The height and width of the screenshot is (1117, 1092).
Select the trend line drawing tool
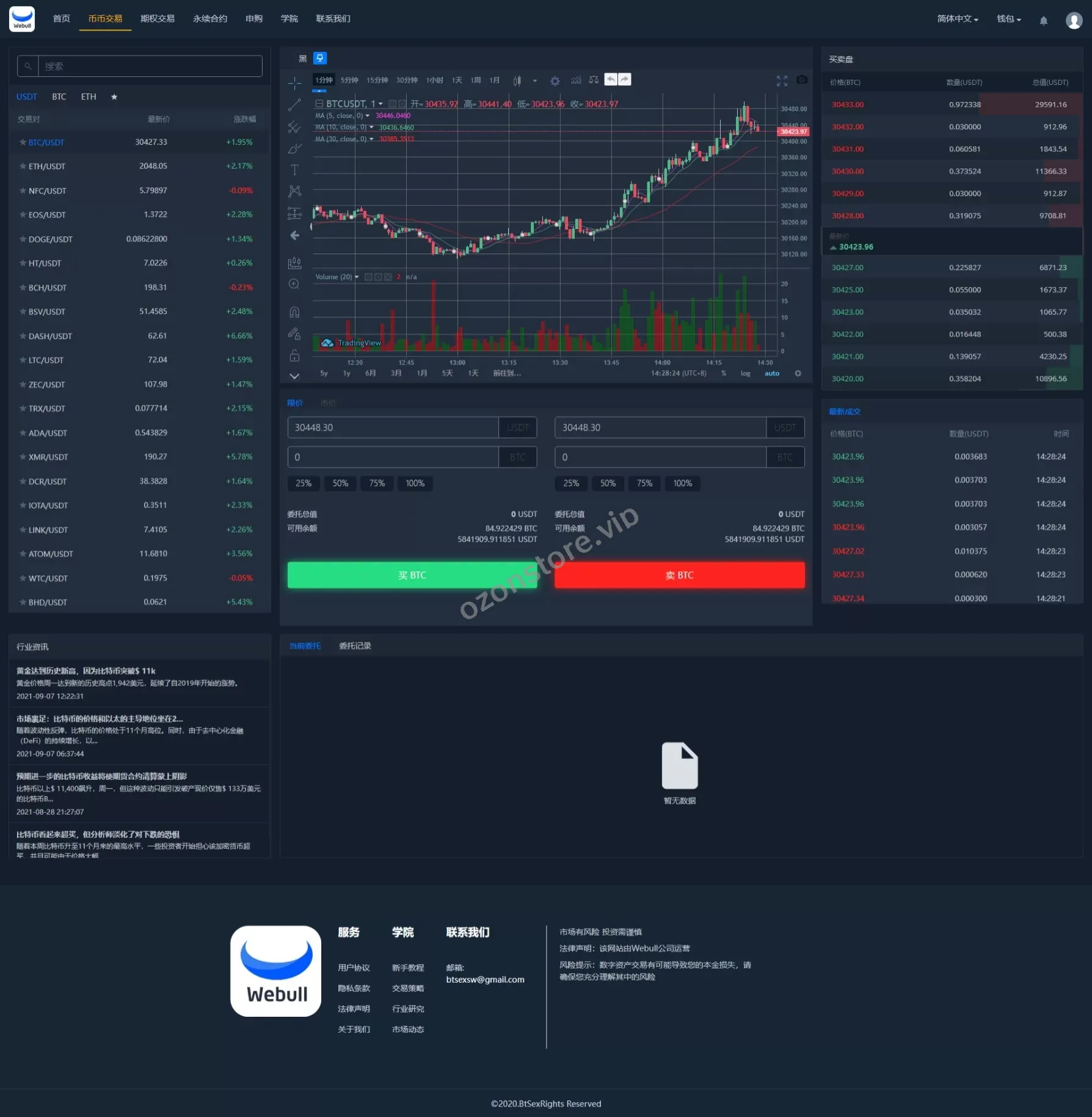pos(294,105)
